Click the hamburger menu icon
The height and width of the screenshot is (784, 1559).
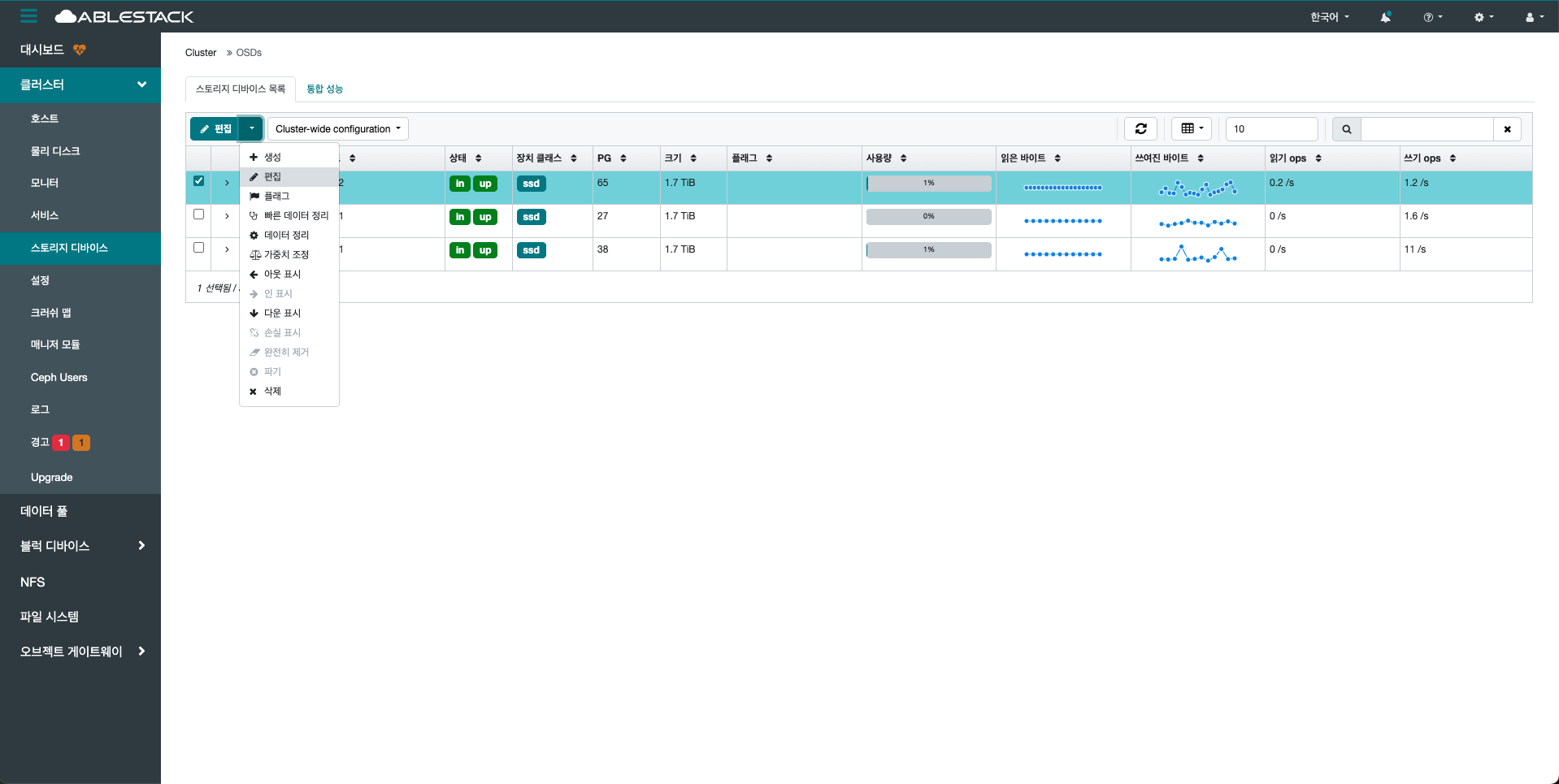point(29,16)
